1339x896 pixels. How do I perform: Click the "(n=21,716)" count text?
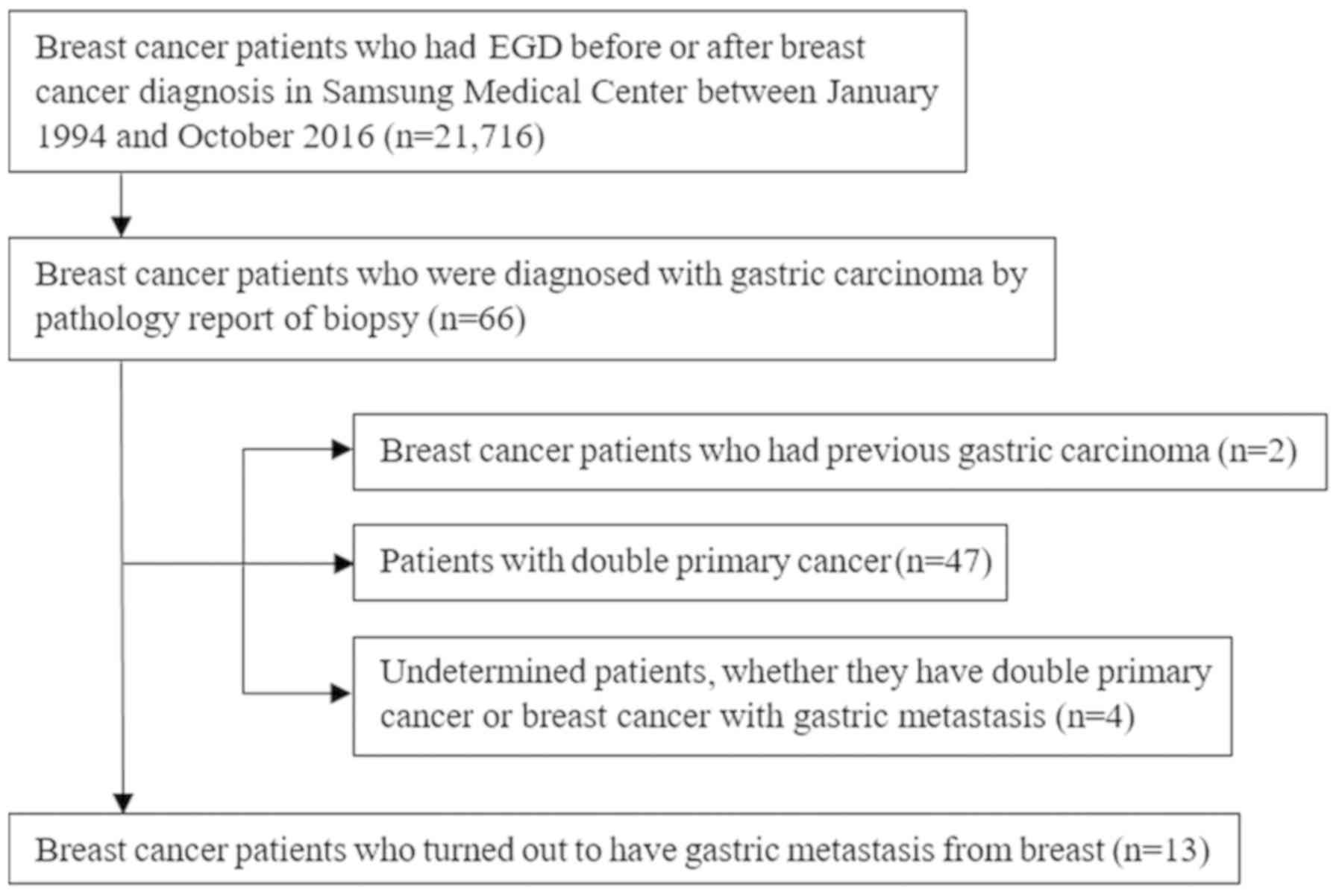pos(464,137)
